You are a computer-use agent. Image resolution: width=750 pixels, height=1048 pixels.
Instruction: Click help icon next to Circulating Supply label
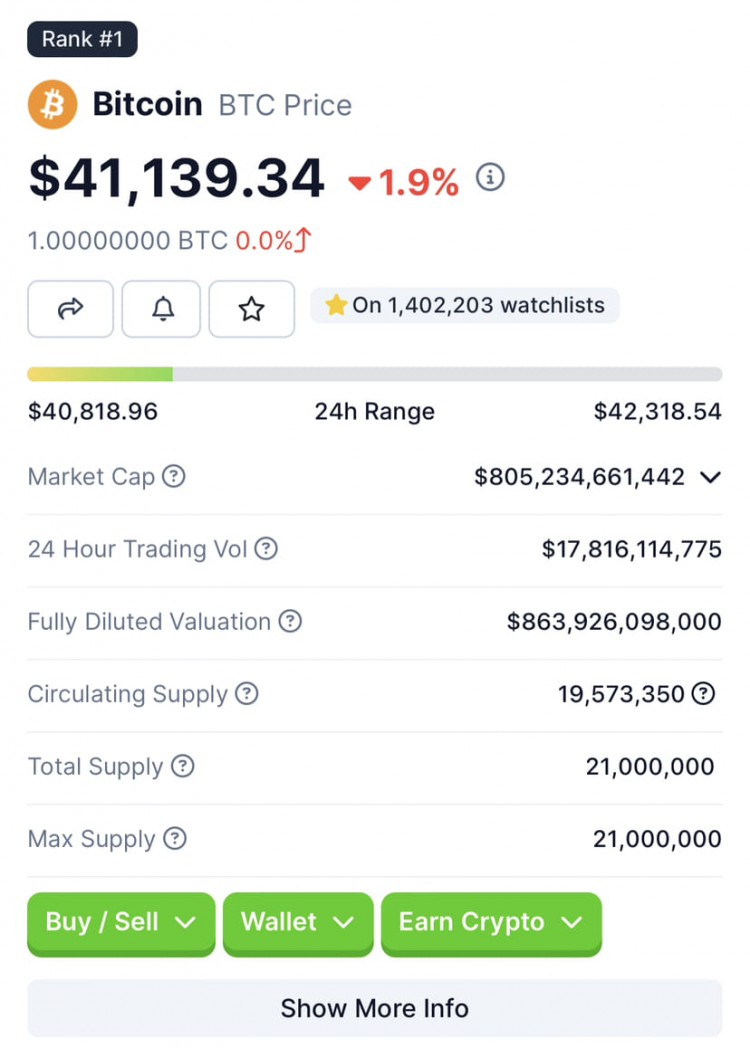pyautogui.click(x=247, y=694)
